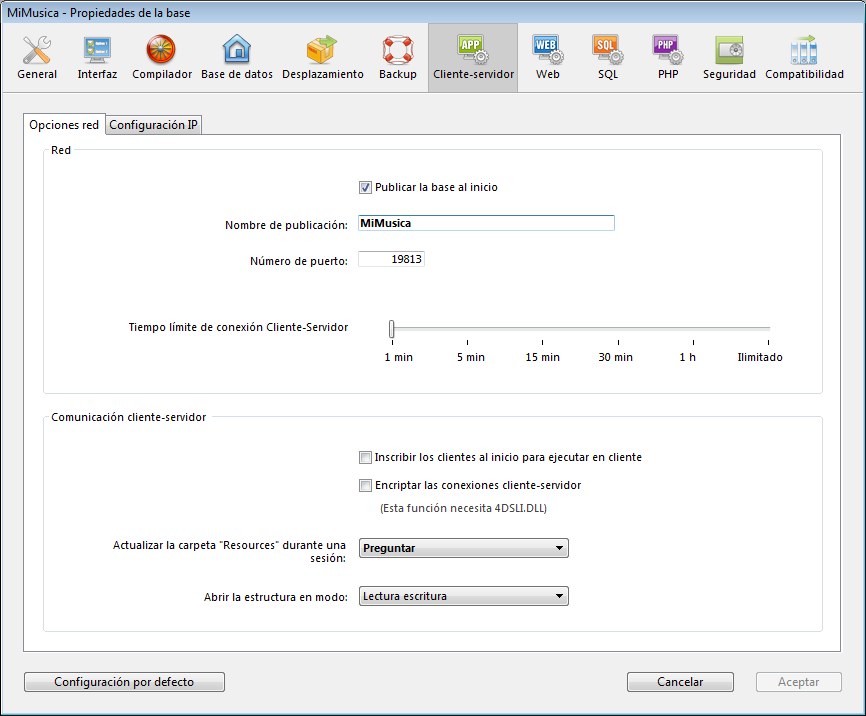
Task: Click the connection timeout slider handle
Action: (392, 329)
